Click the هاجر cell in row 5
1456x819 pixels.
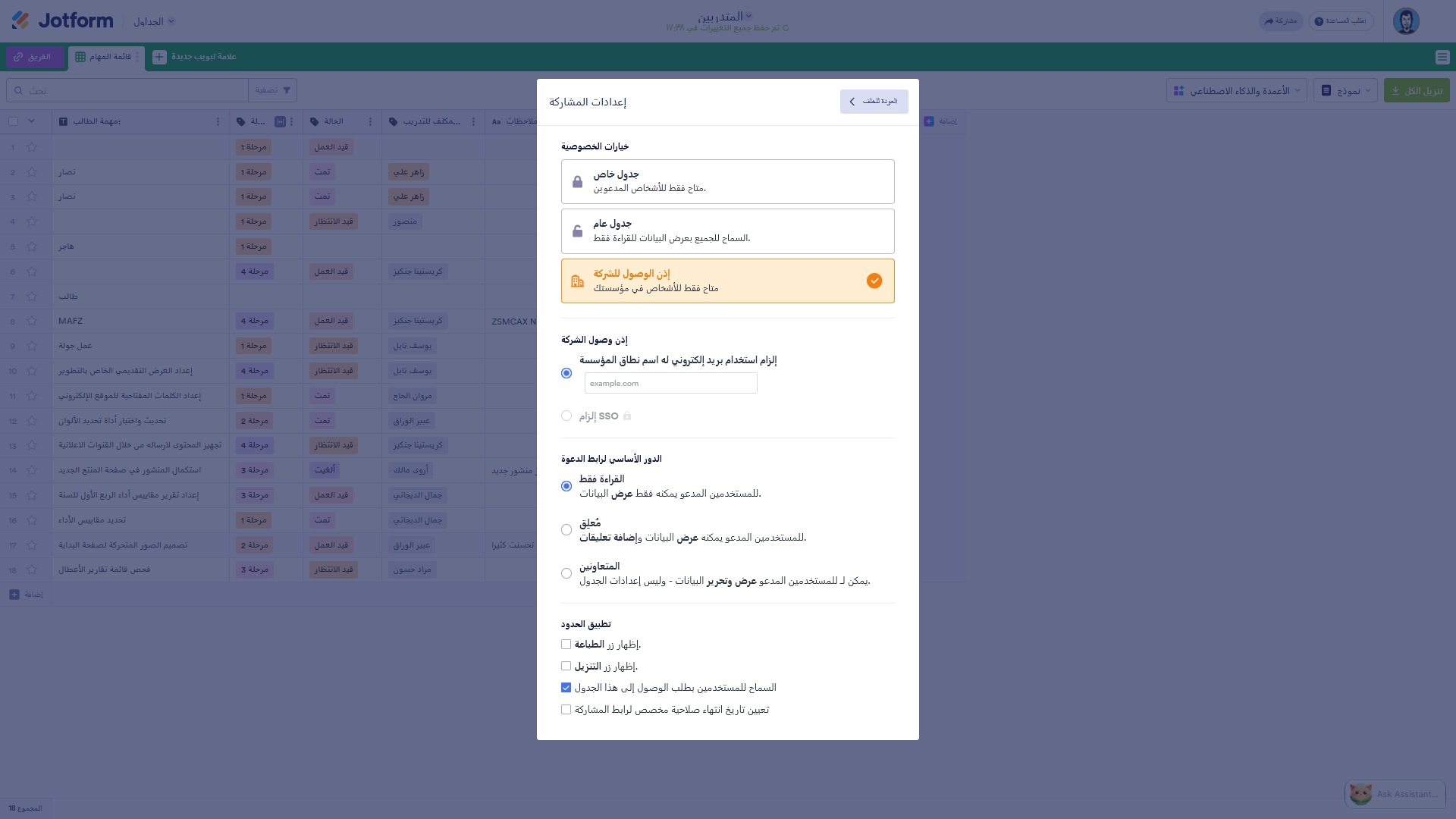[140, 246]
